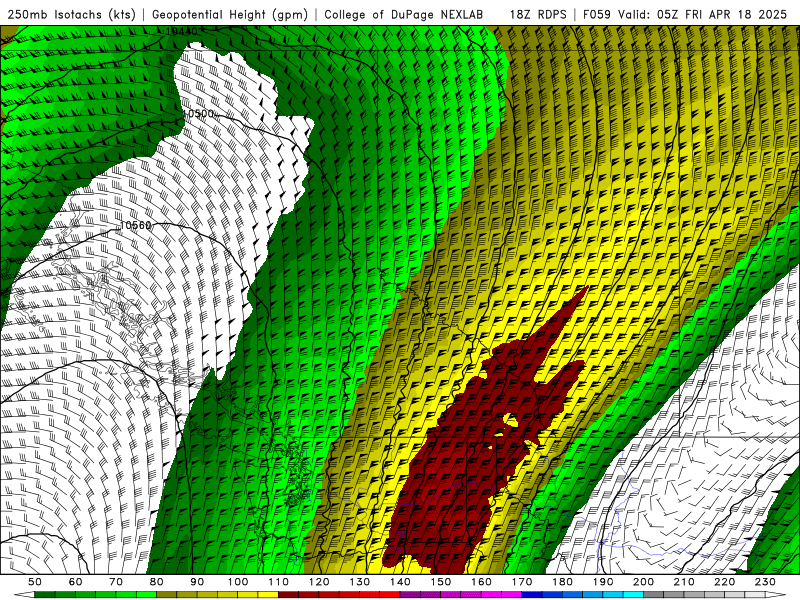800x600 pixels.
Task: Click the 190 value on the color scale
Action: 603,582
